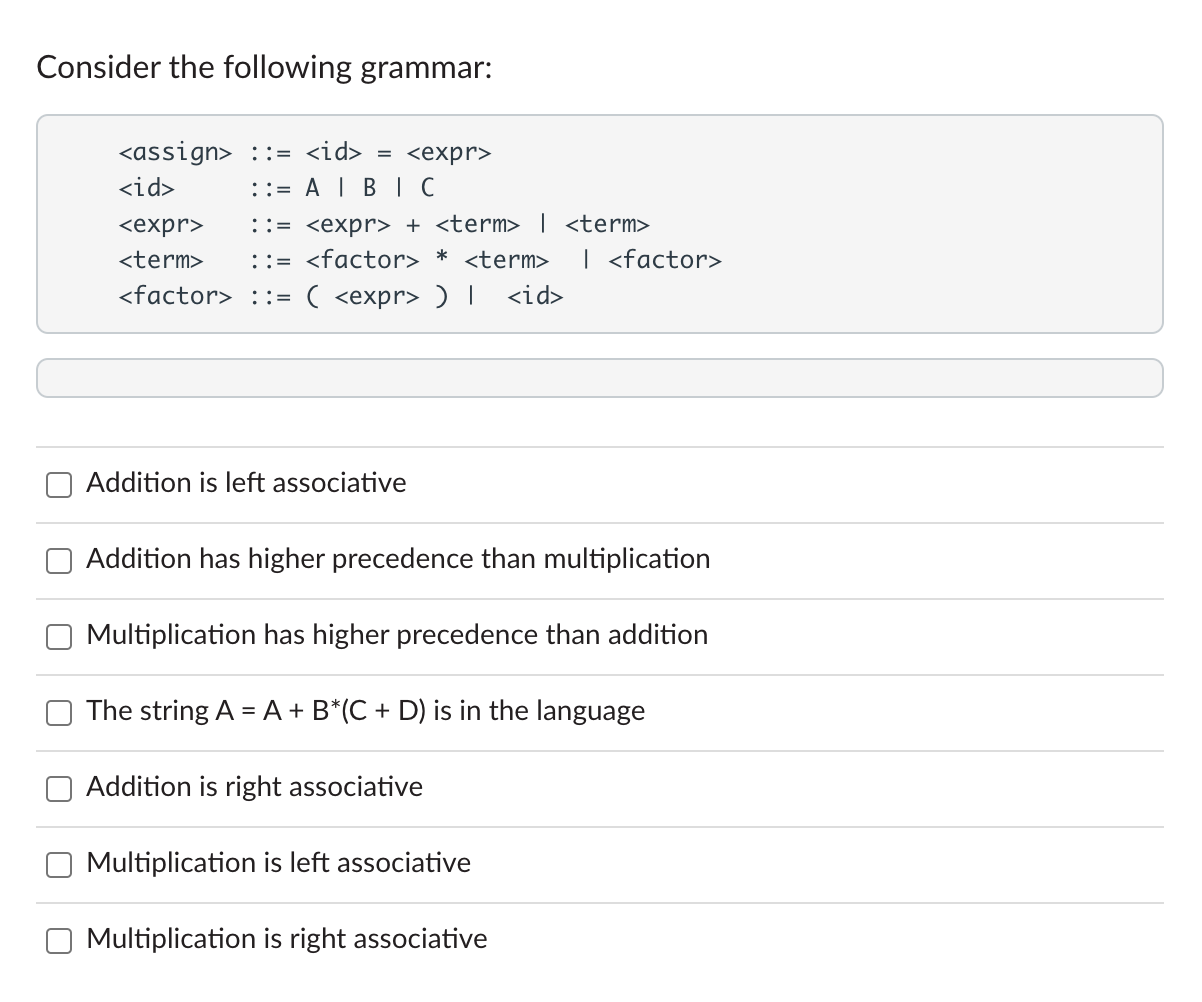Click the "Multiplication is right associative" label text
The width and height of the screenshot is (1202, 1002).
pyautogui.click(x=287, y=939)
